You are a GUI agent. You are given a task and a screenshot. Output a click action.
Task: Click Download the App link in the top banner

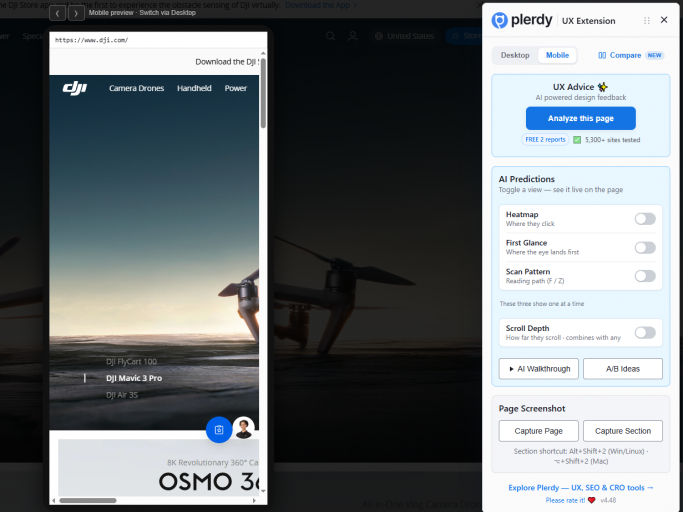[320, 5]
